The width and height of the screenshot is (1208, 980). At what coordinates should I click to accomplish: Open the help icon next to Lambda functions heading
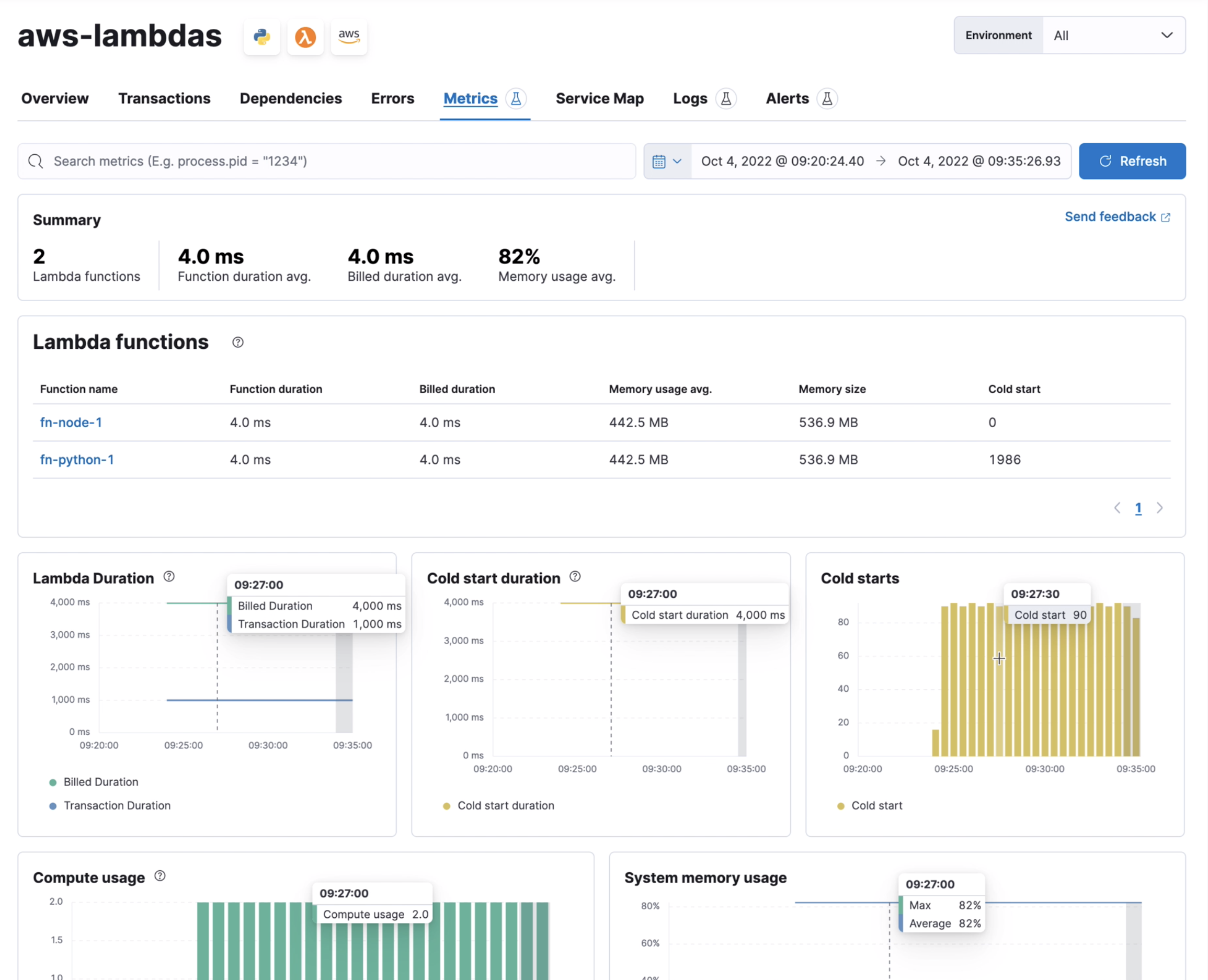pos(237,342)
